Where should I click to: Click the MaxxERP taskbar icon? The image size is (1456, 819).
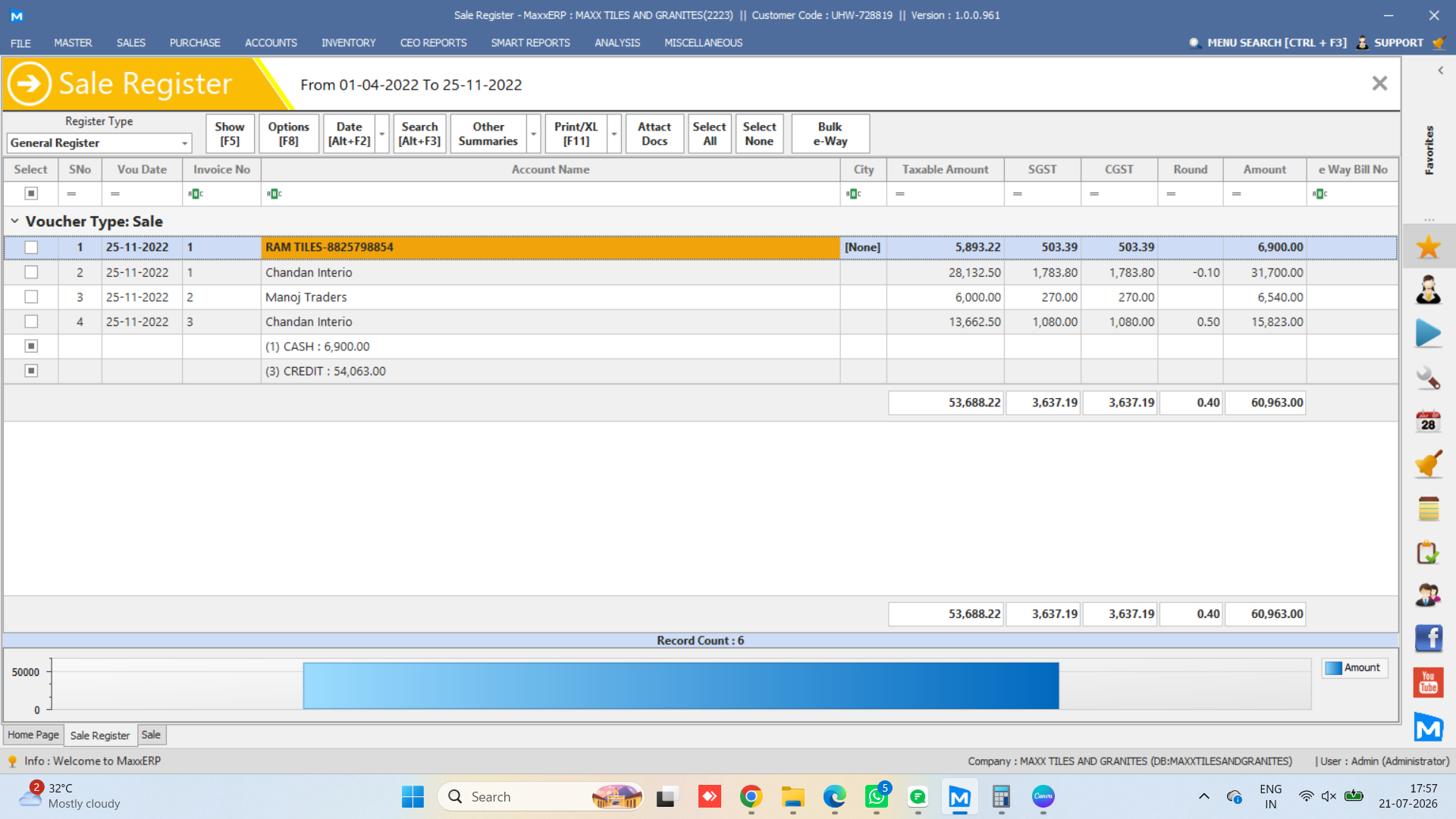tap(959, 796)
